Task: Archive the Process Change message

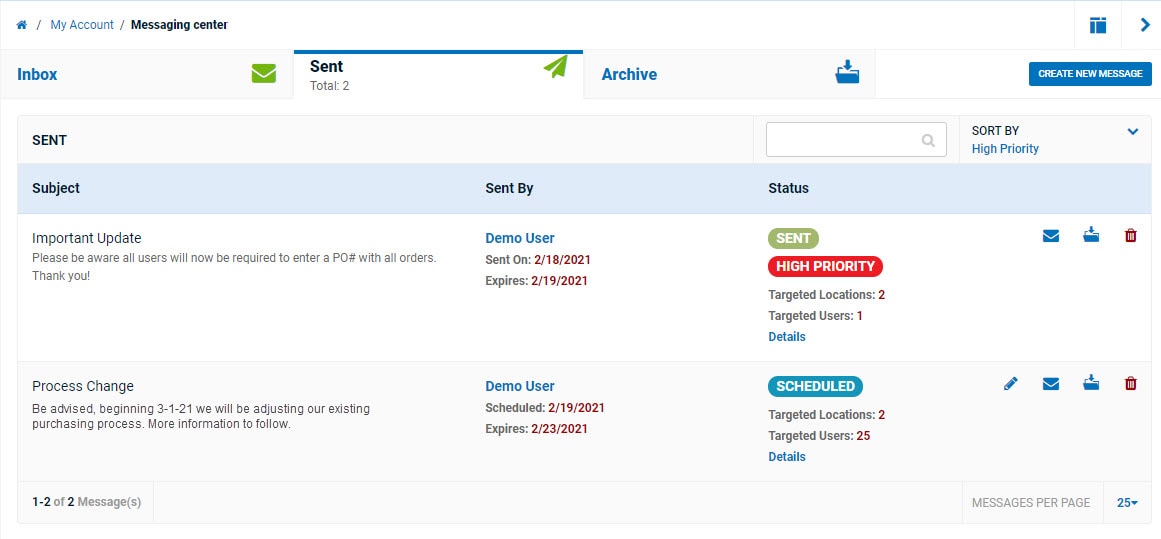Action: click(x=1091, y=384)
